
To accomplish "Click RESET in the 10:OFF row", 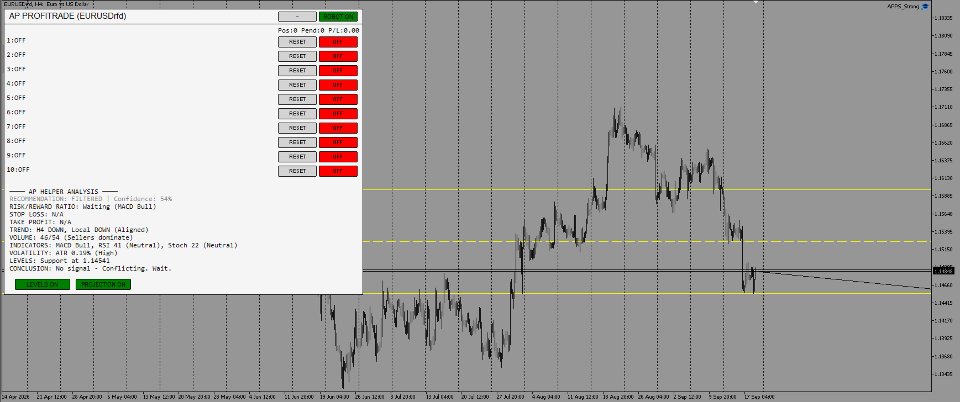I will tap(297, 171).
